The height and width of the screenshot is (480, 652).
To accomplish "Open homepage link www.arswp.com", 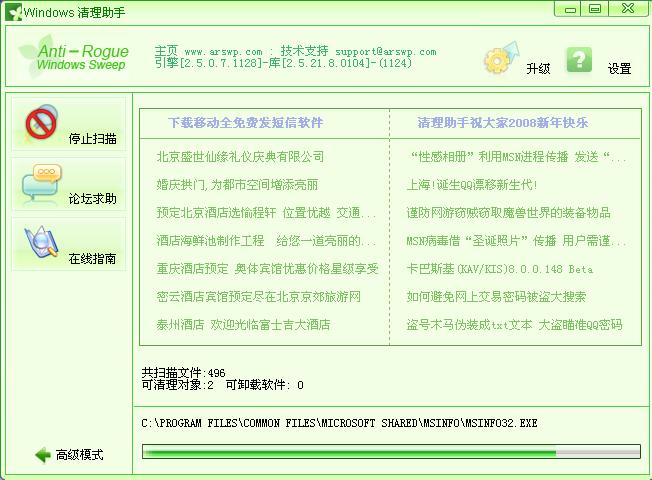I will click(222, 51).
